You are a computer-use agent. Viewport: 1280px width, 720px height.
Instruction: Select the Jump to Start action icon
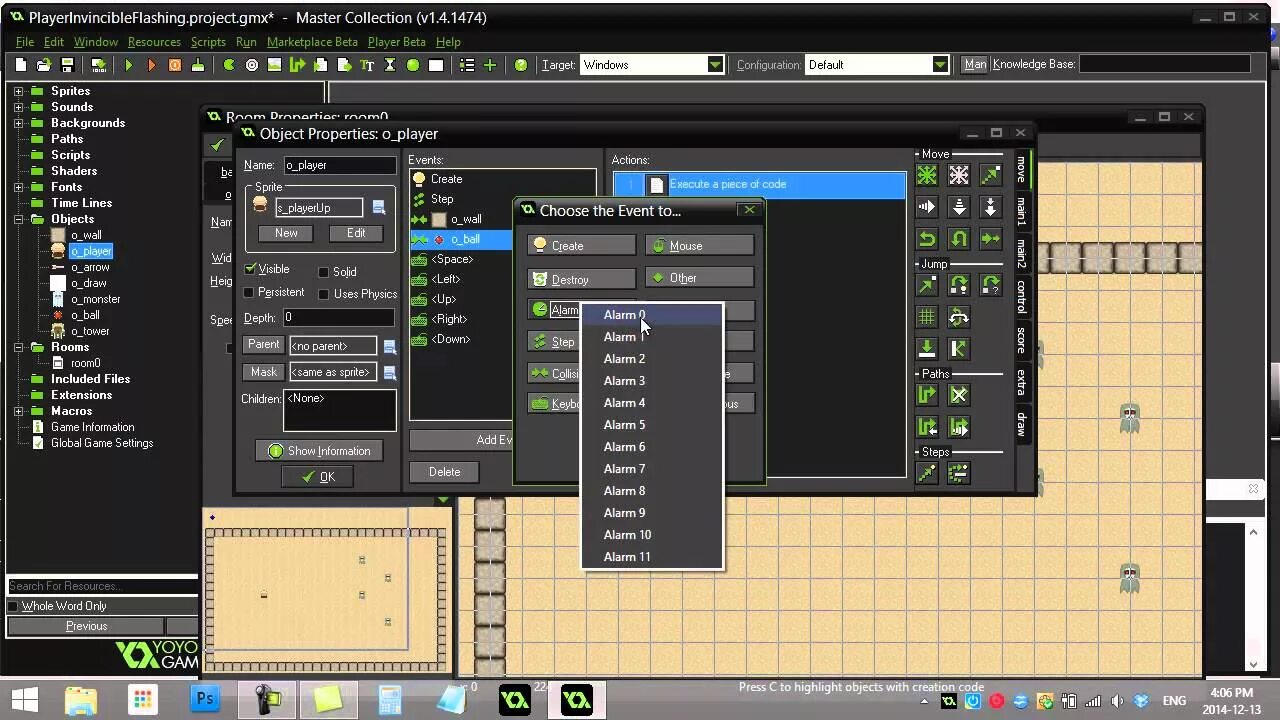(x=959, y=285)
